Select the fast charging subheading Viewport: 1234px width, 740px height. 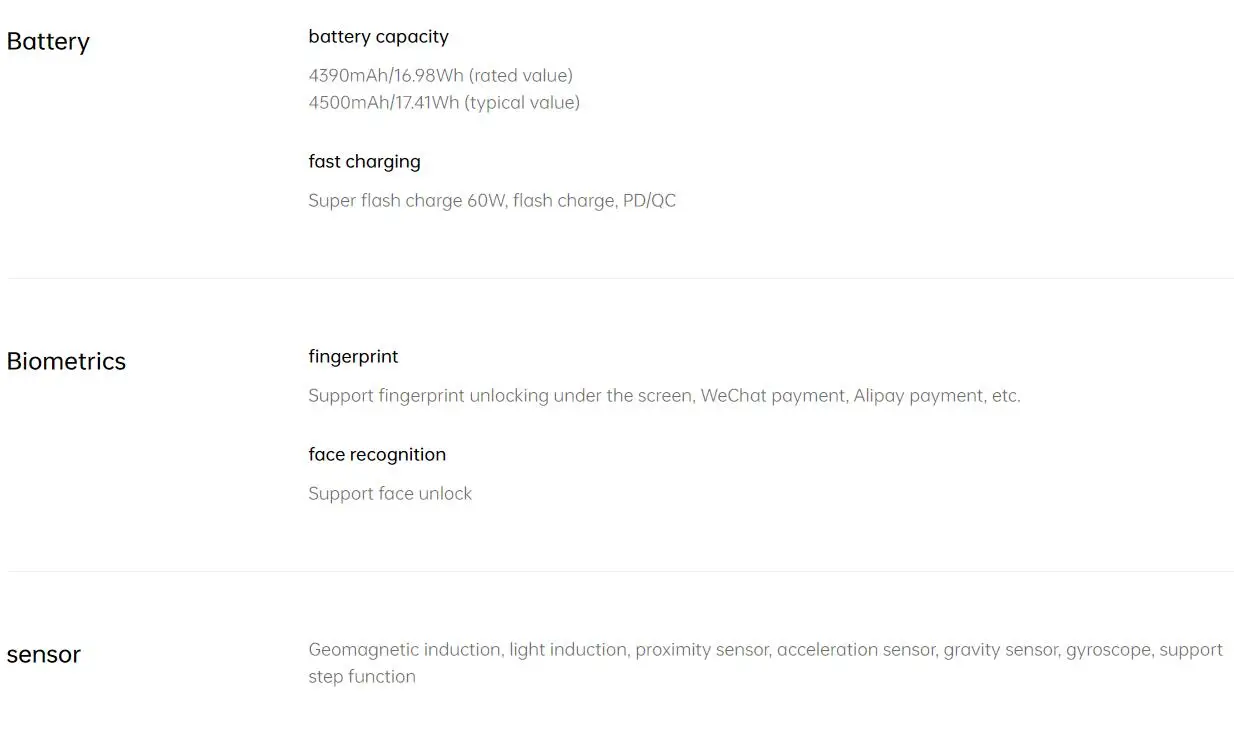[364, 162]
